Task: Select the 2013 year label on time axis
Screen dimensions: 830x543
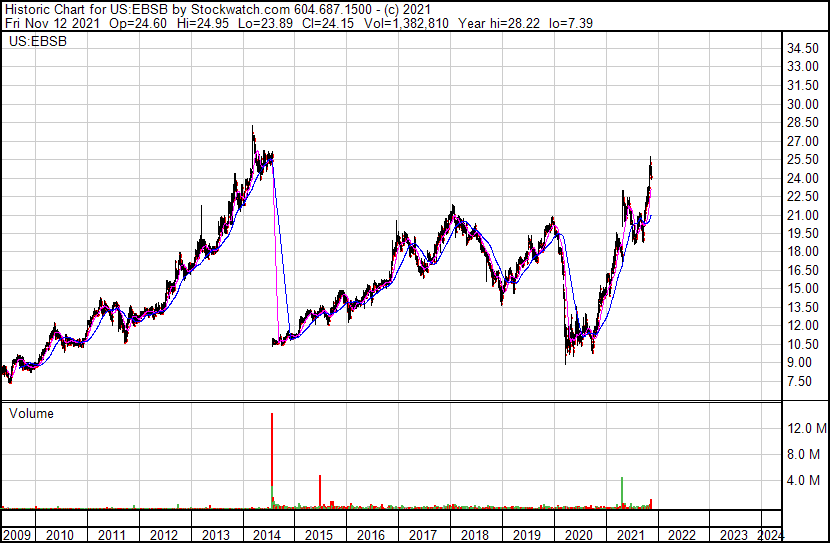Action: (215, 535)
